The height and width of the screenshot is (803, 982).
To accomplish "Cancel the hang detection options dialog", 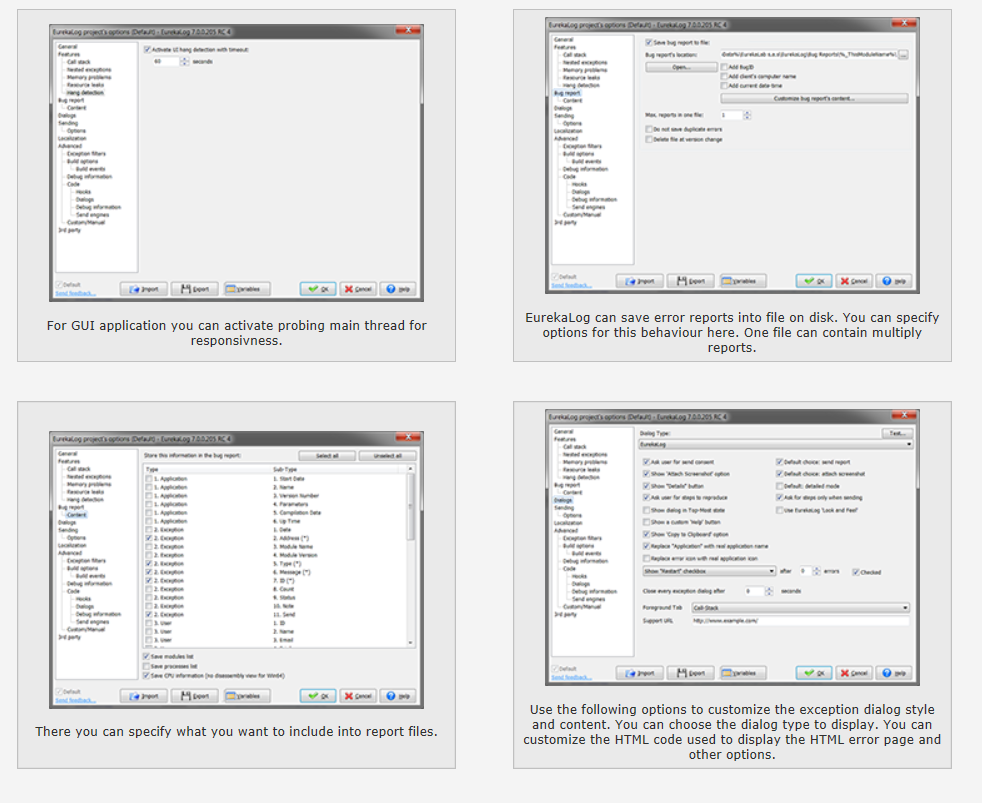I will [x=358, y=289].
